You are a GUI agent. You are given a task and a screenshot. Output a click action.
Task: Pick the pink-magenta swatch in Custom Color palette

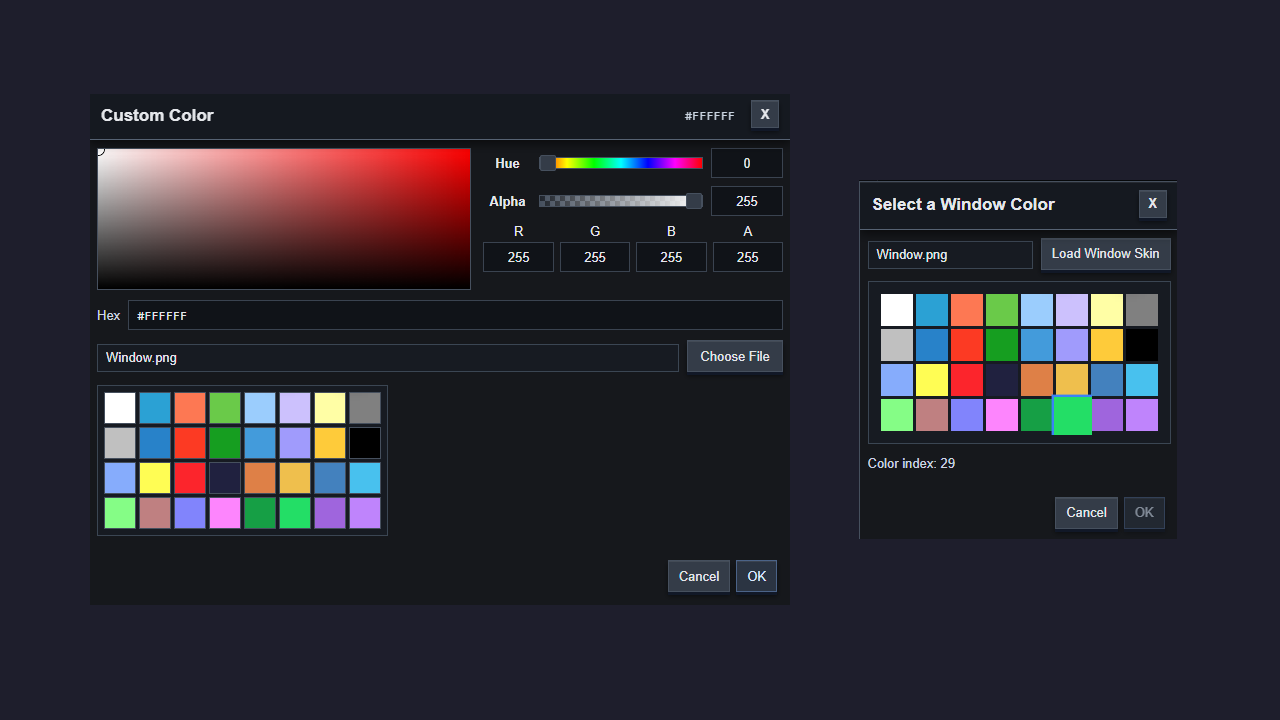[225, 513]
